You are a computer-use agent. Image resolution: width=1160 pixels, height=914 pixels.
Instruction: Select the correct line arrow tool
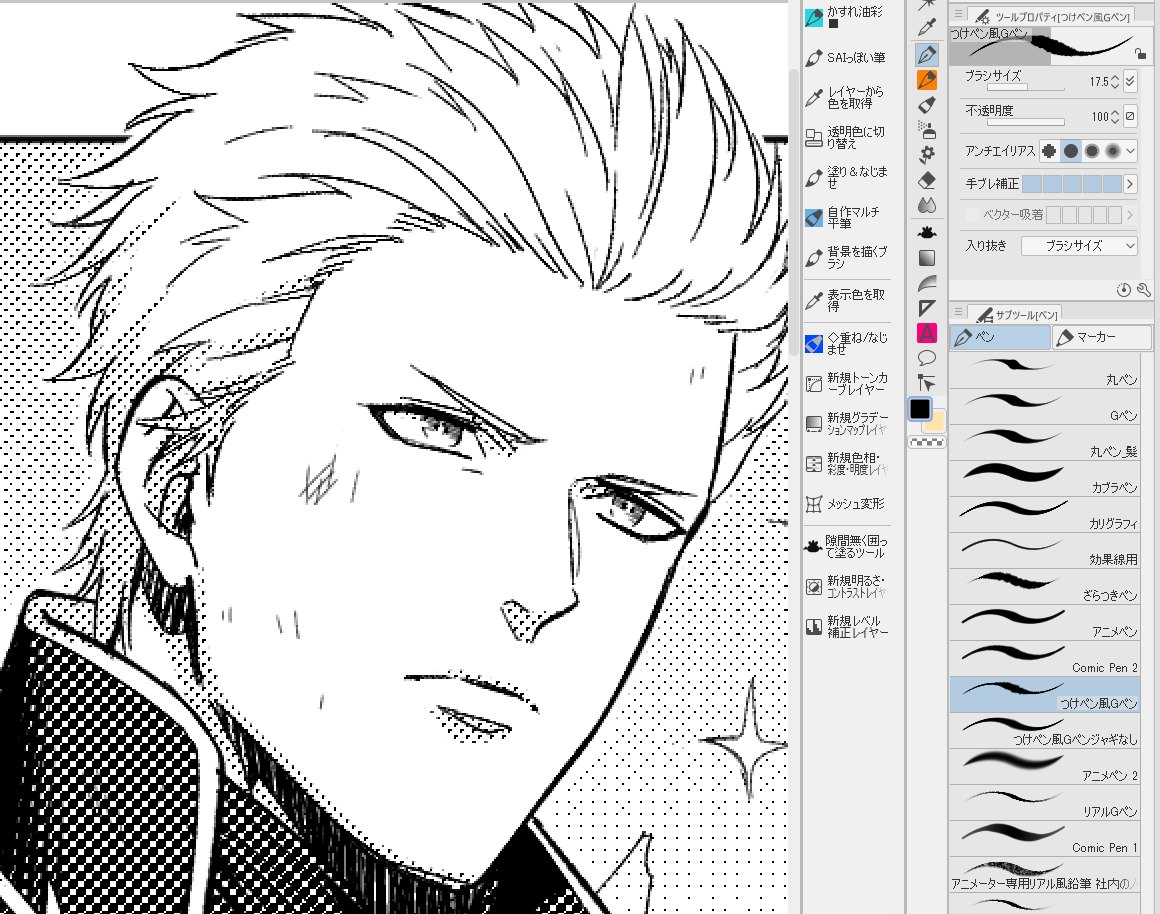point(926,383)
